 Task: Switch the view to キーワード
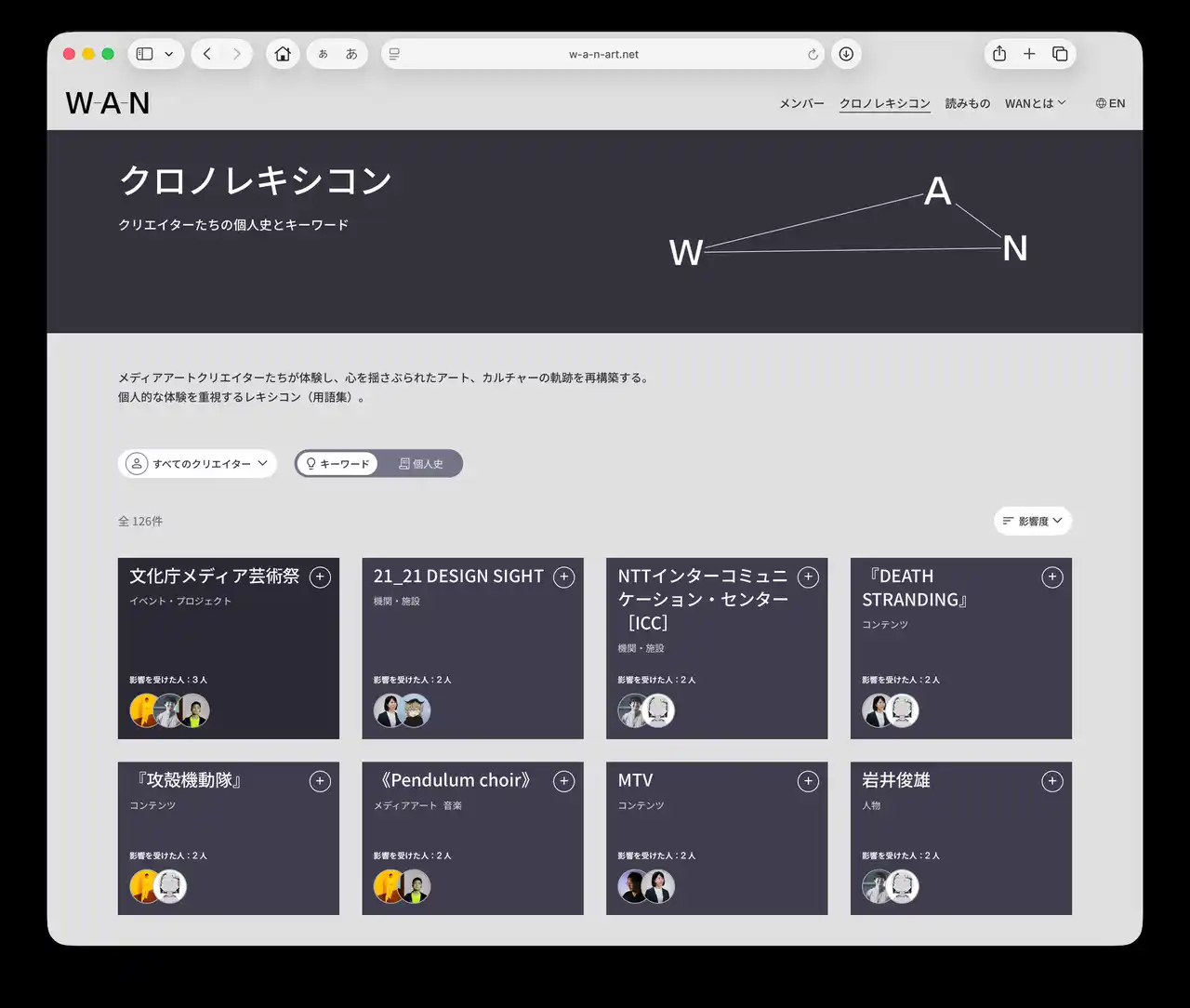coord(337,464)
